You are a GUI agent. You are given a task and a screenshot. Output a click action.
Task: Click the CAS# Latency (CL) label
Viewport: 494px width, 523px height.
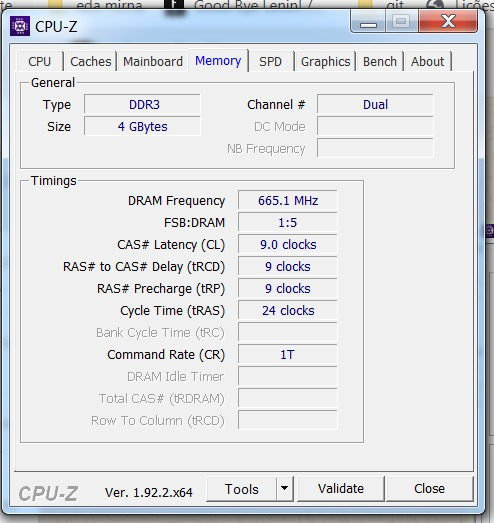171,245
